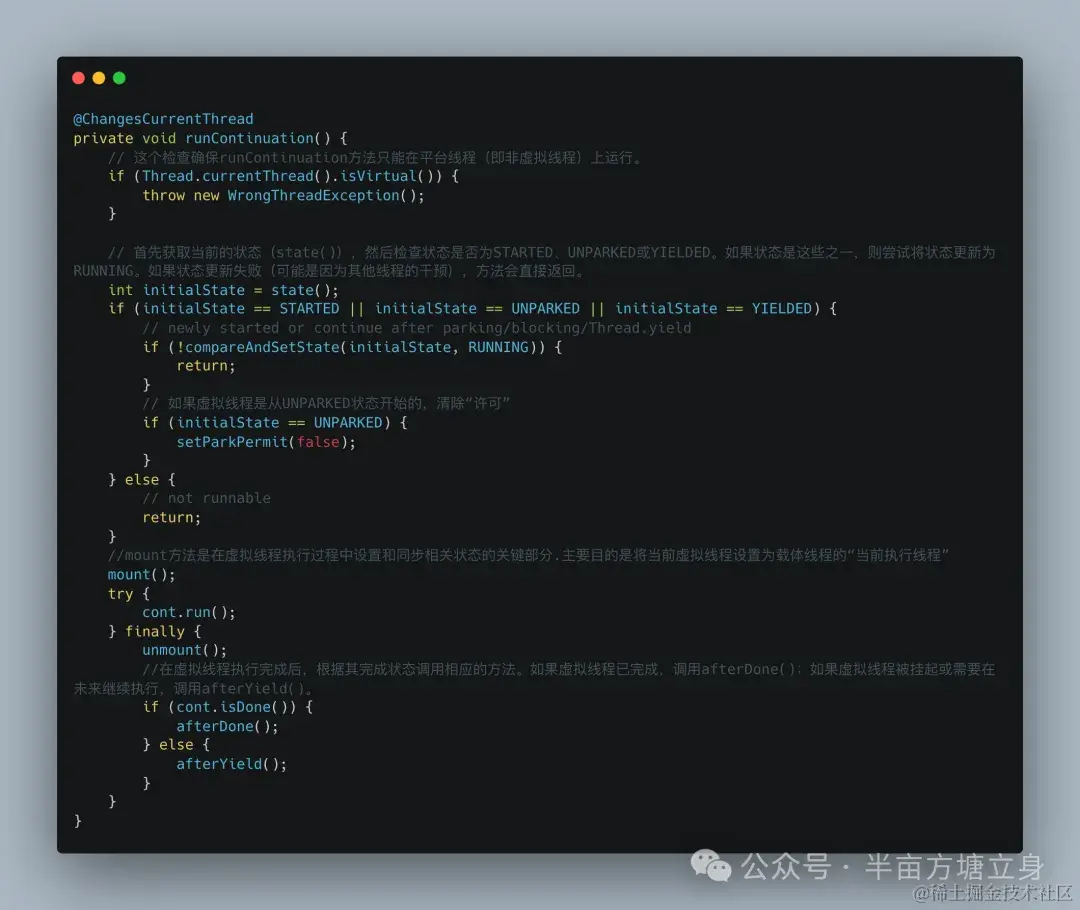Click the comment starting '//在虚拟线程执行完成后'
The height and width of the screenshot is (910, 1080).
tap(534, 679)
